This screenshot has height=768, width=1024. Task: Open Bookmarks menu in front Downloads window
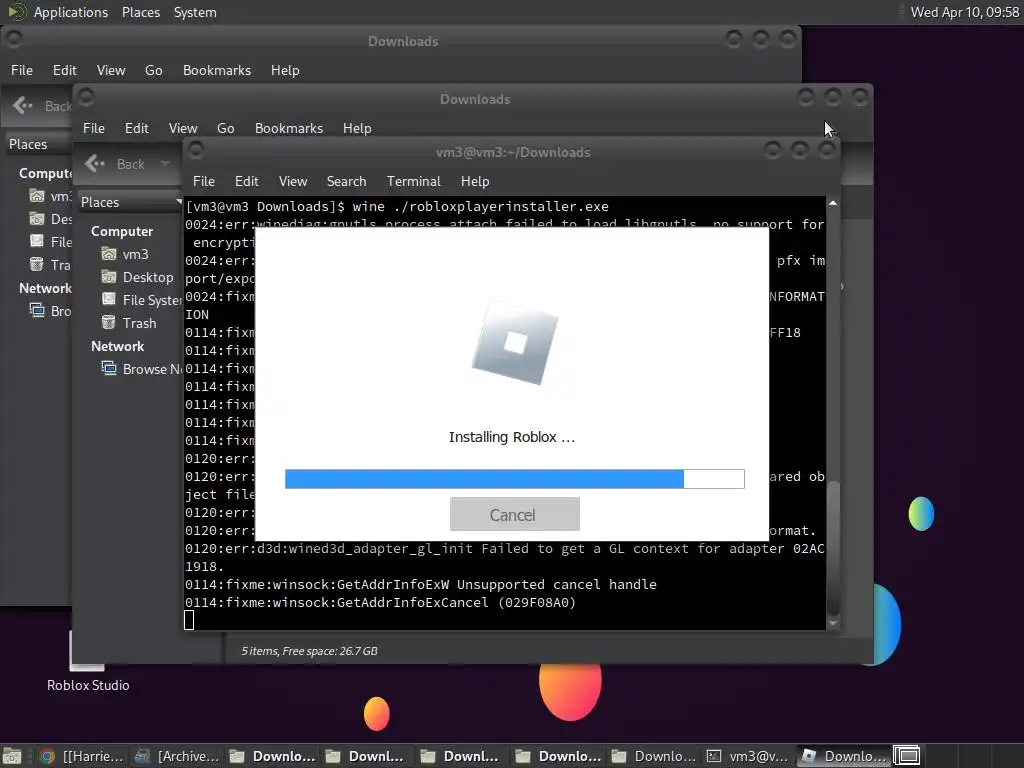tap(289, 128)
